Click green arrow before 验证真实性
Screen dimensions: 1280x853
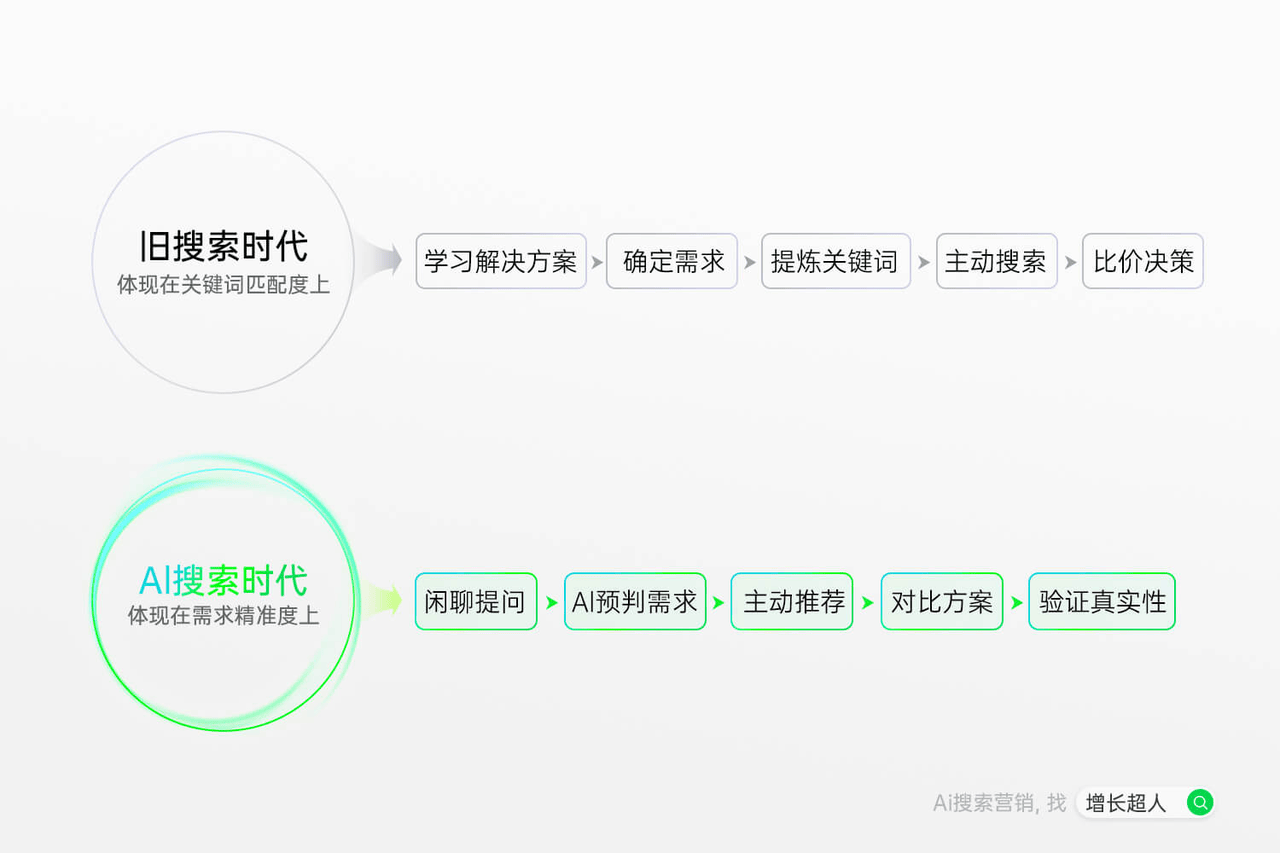pos(1017,603)
